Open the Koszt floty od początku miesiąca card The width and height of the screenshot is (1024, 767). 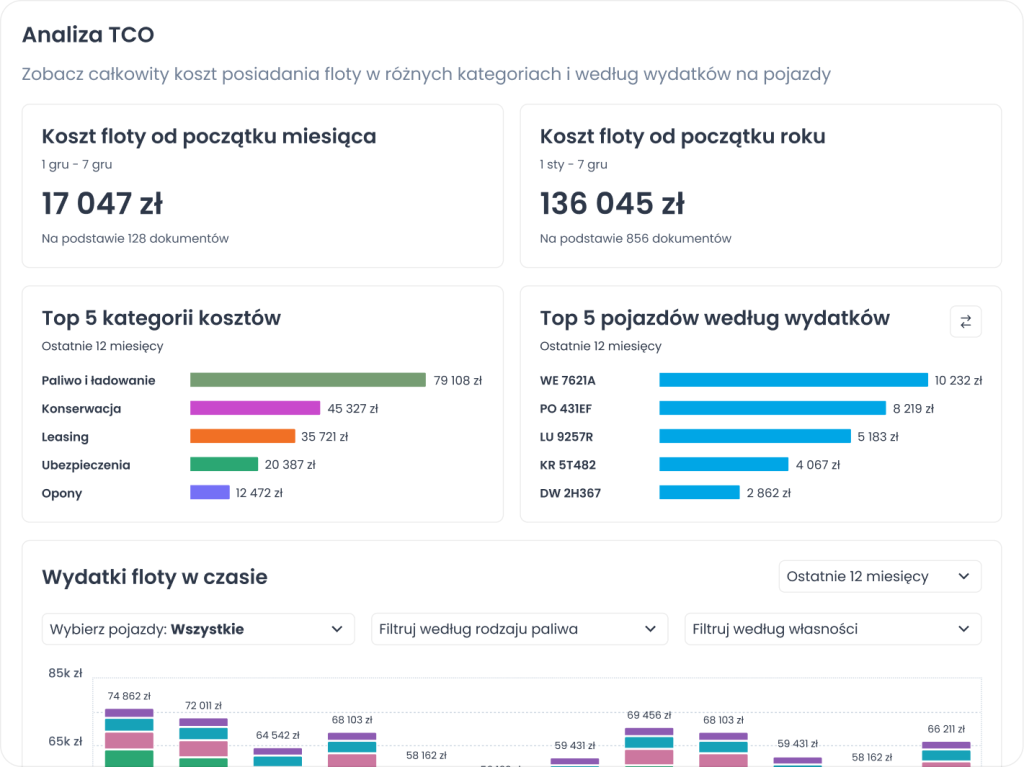point(262,185)
